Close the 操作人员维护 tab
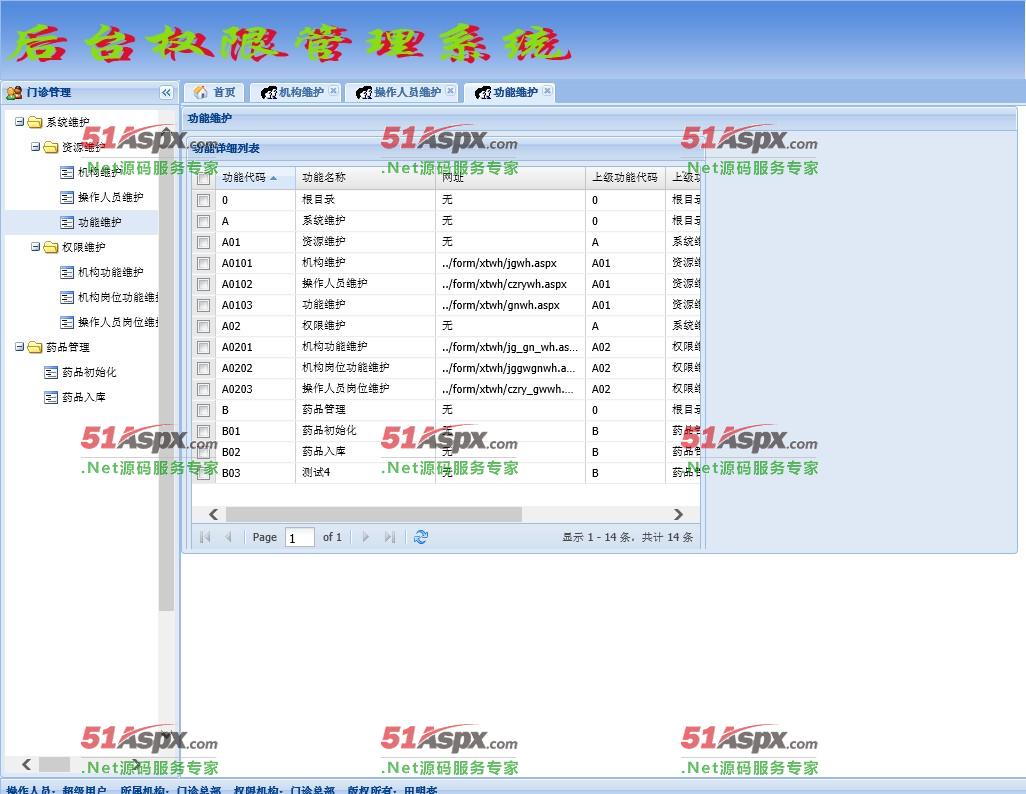 (x=450, y=91)
